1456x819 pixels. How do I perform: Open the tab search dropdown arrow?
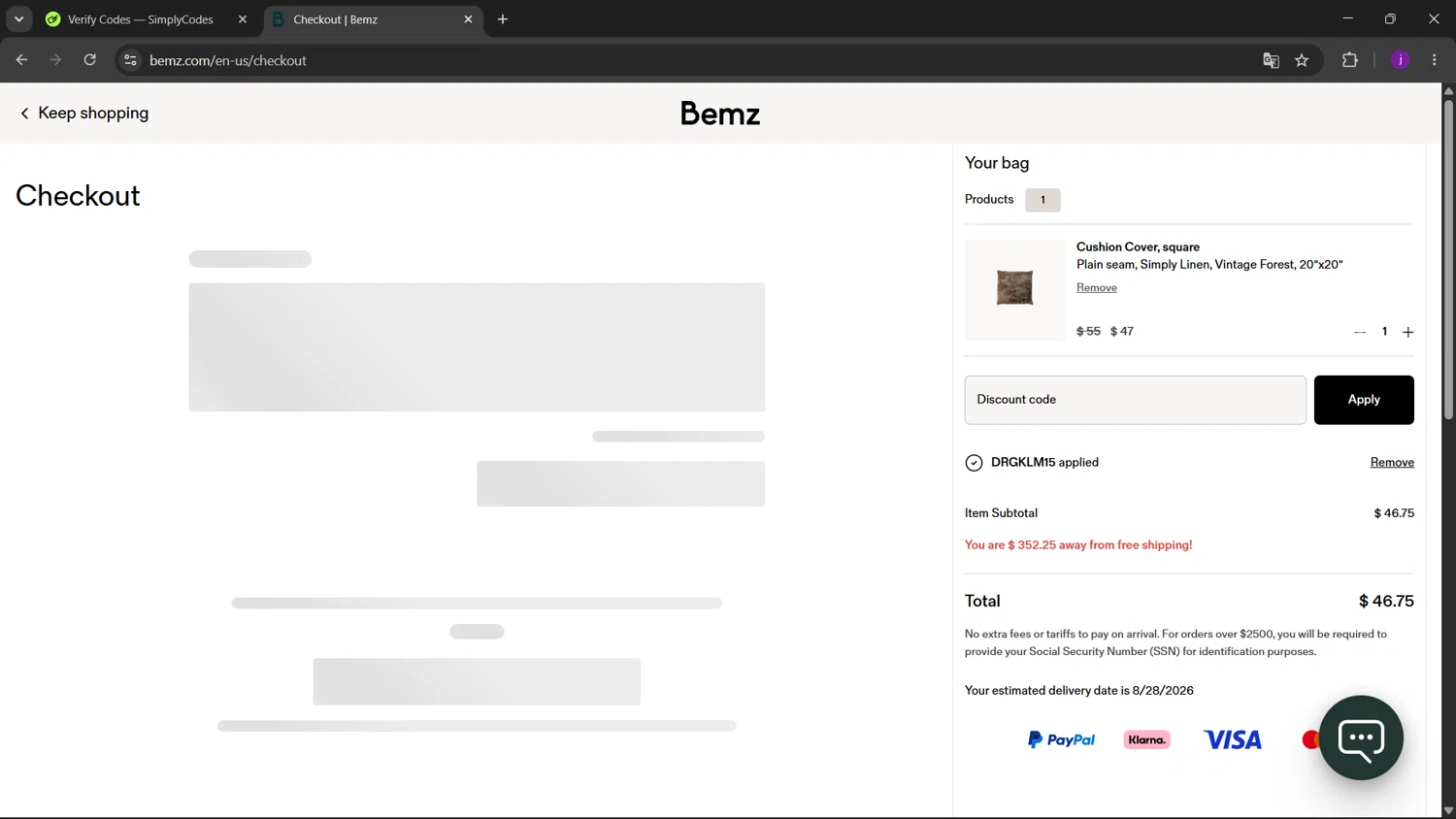tap(18, 19)
